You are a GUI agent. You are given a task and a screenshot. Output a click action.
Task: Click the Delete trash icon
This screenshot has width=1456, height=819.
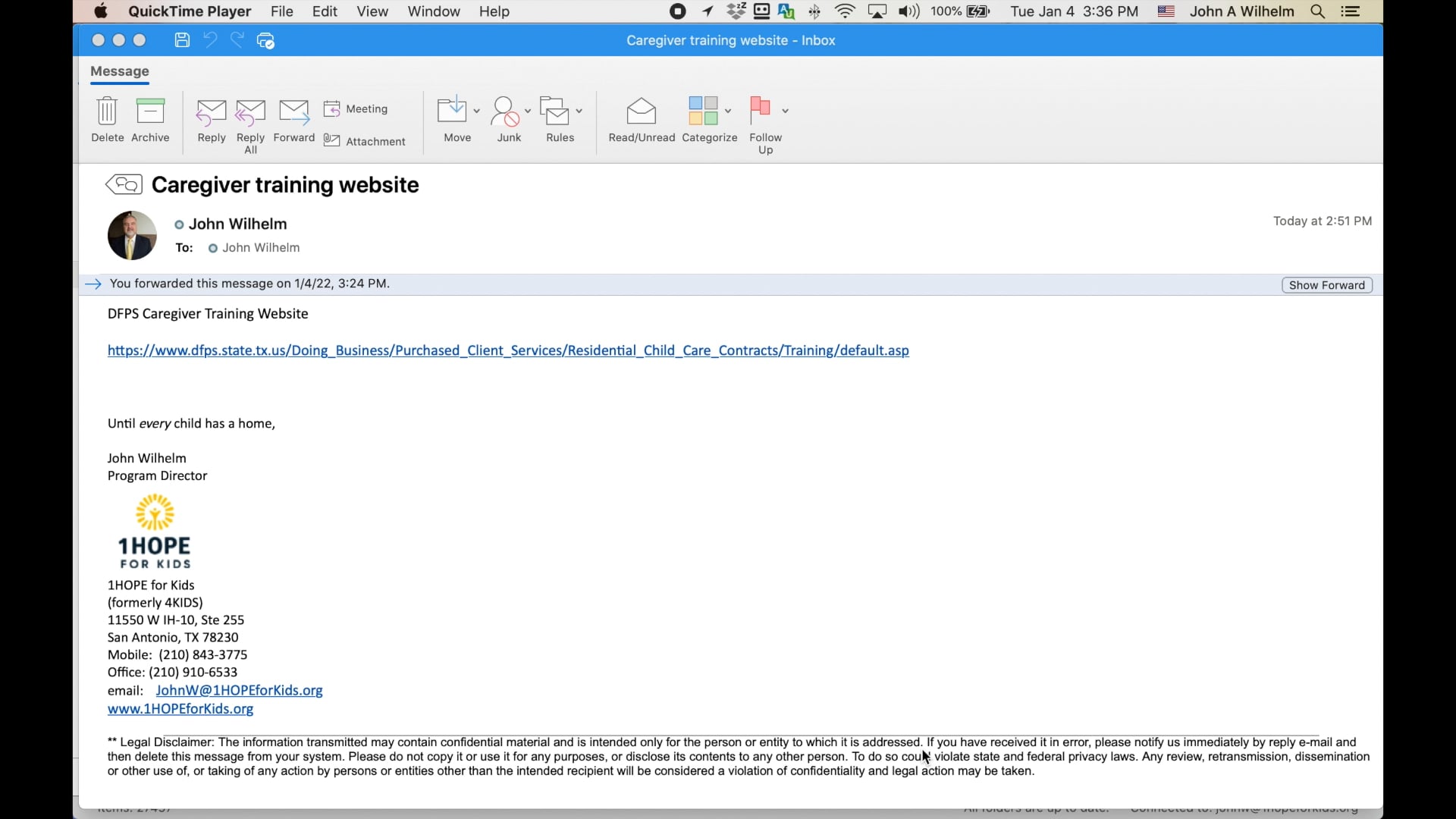(x=108, y=112)
